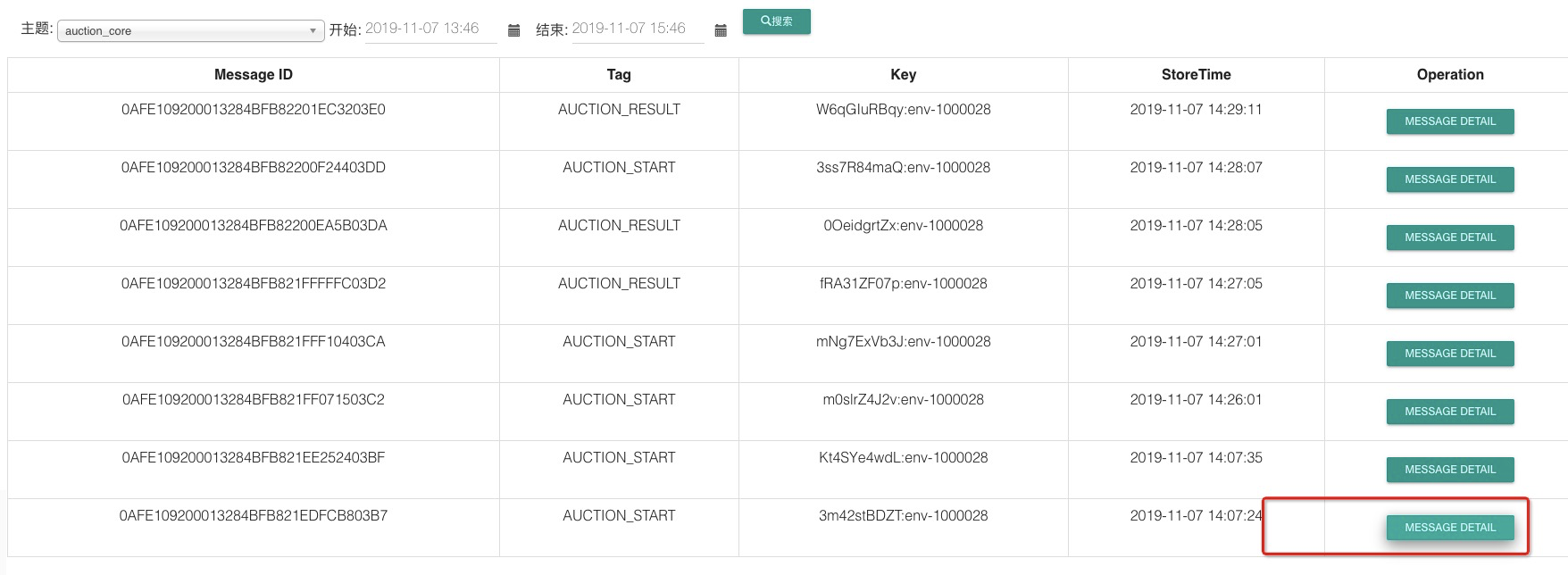Open MESSAGE DETAIL for the 14:29:11 AUCTION_RESULT row
The image size is (1568, 575).
tap(1448, 121)
